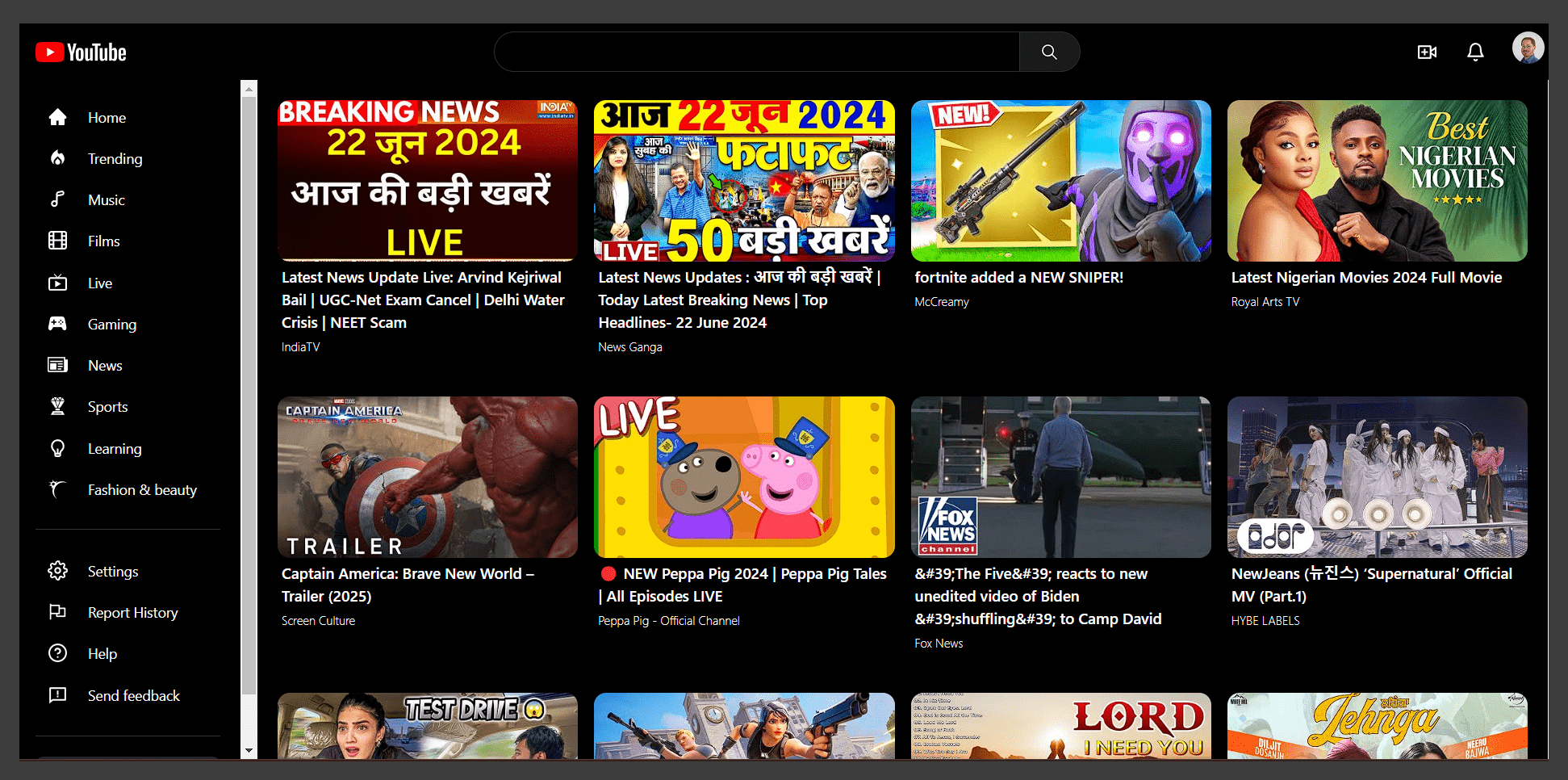
Task: Click Send feedback link
Action: point(133,696)
